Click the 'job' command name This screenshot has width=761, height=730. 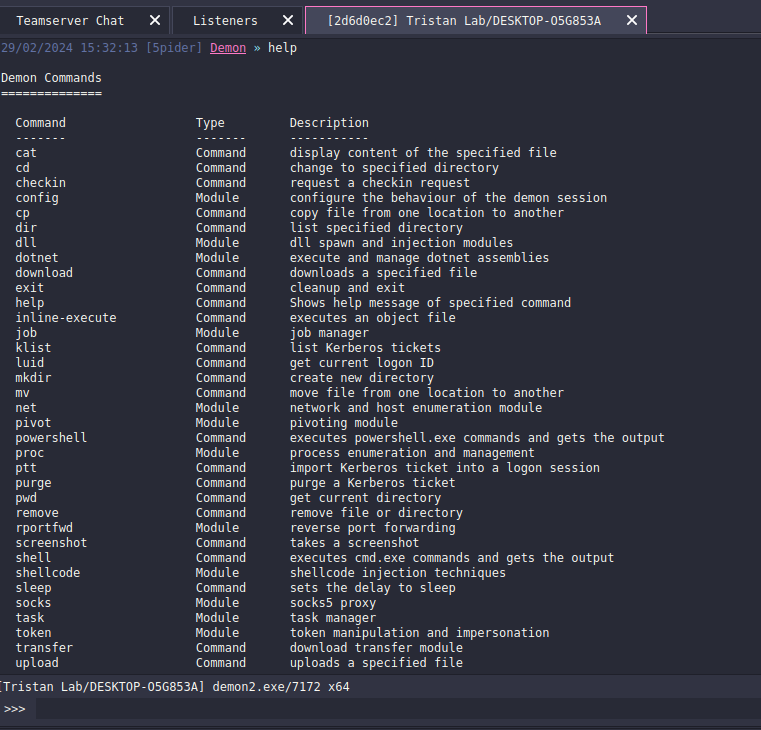click(x=26, y=333)
